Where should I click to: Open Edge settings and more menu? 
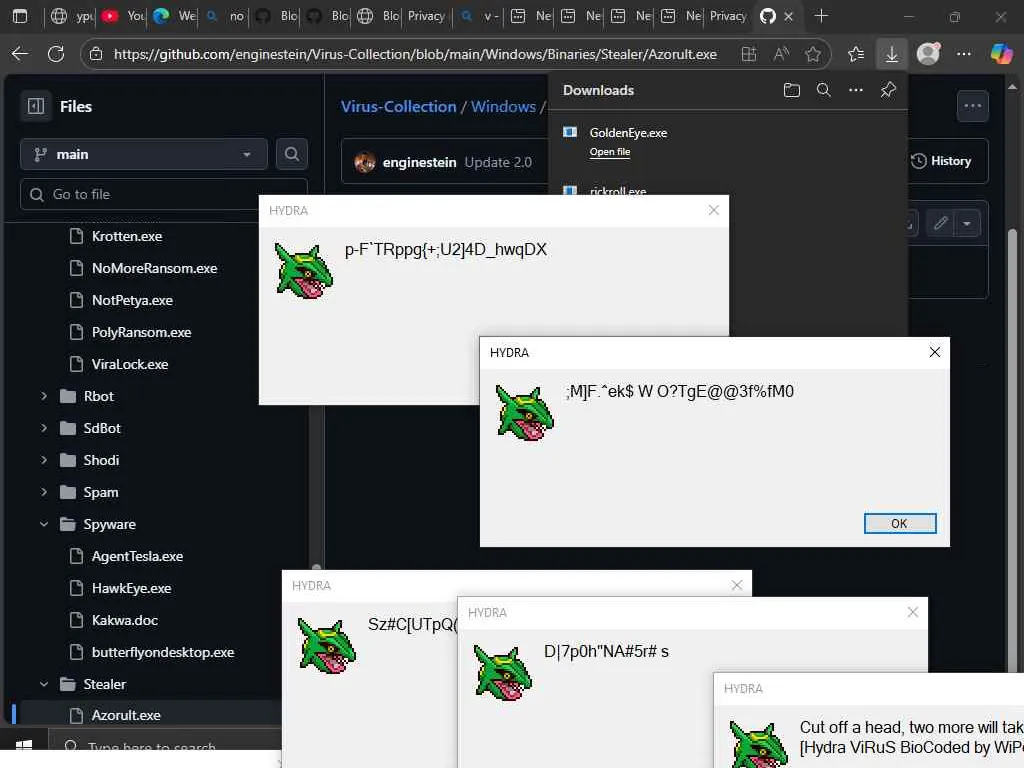(963, 54)
